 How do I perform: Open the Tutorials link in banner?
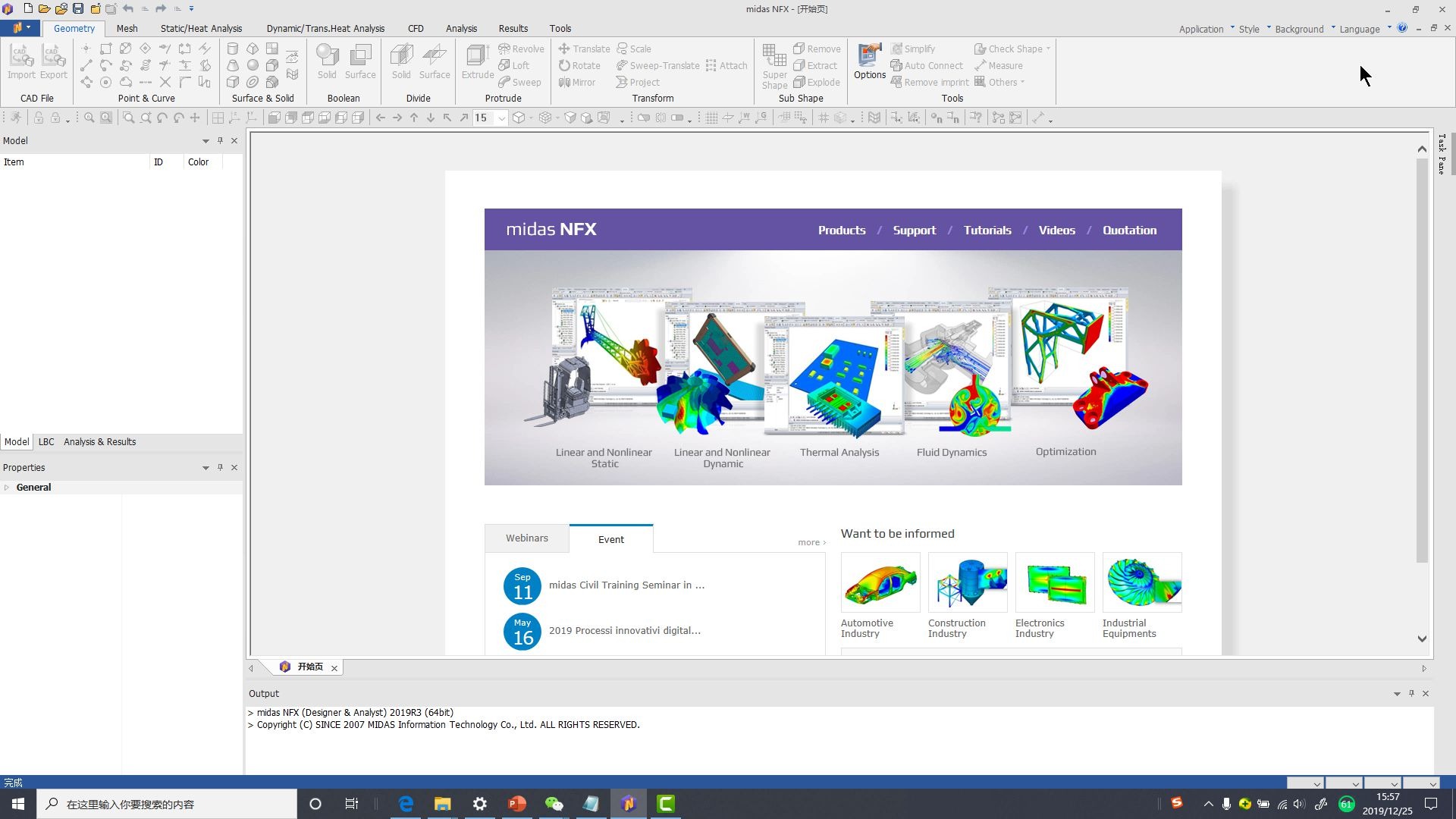[x=987, y=231]
